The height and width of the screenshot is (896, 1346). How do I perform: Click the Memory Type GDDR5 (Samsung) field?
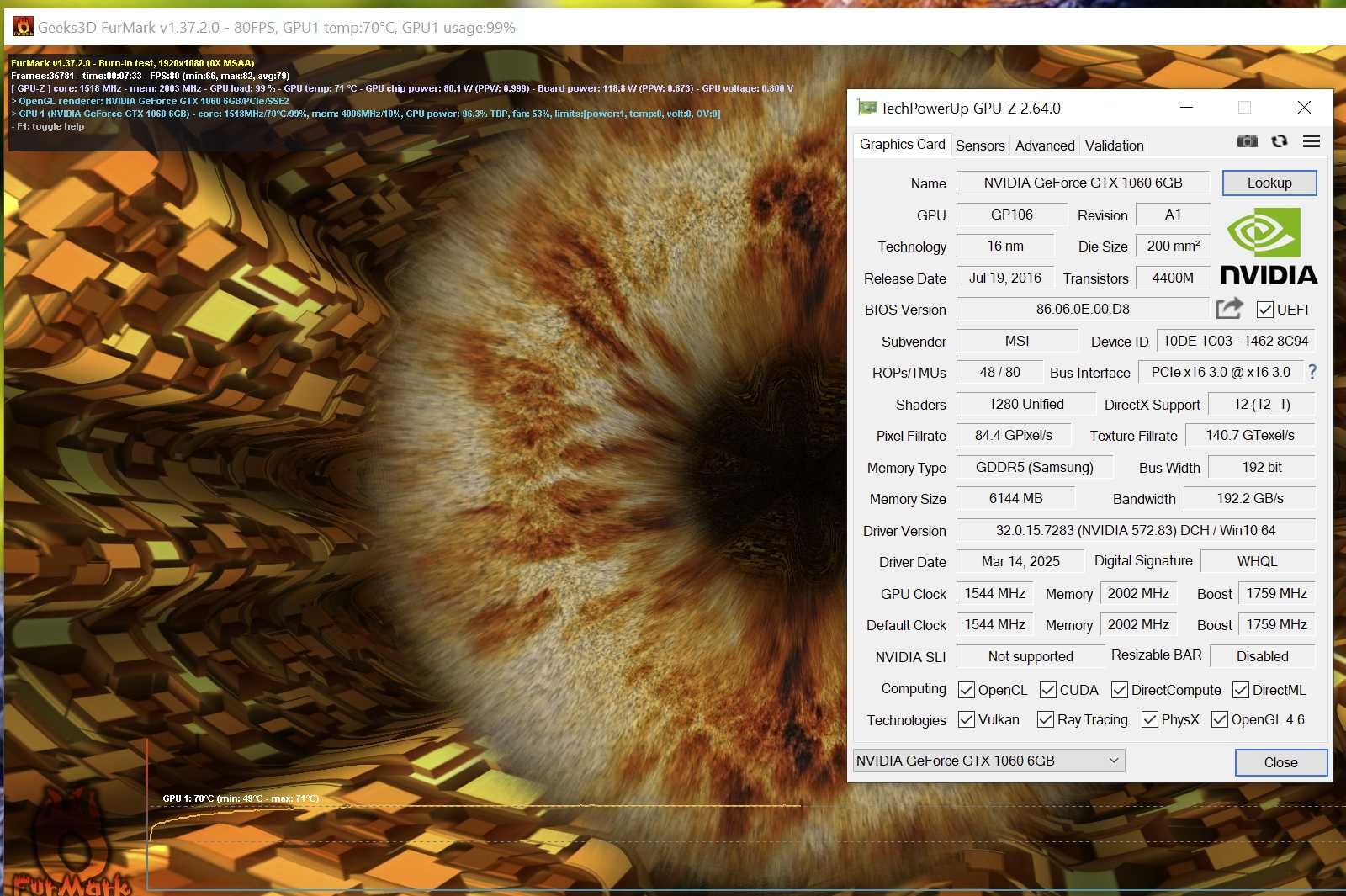[x=1035, y=467]
